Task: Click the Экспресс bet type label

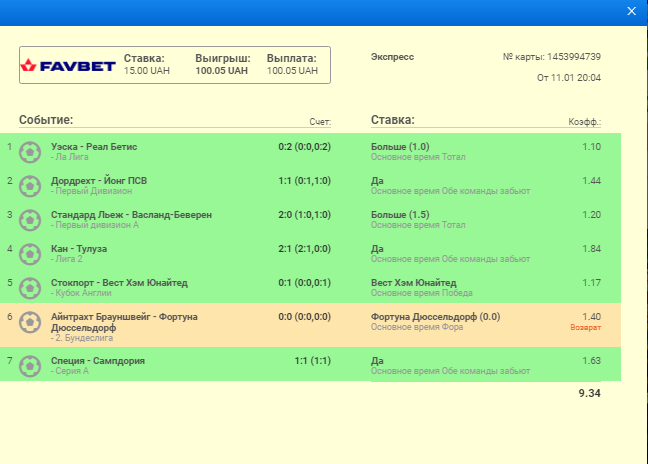Action: tap(392, 57)
